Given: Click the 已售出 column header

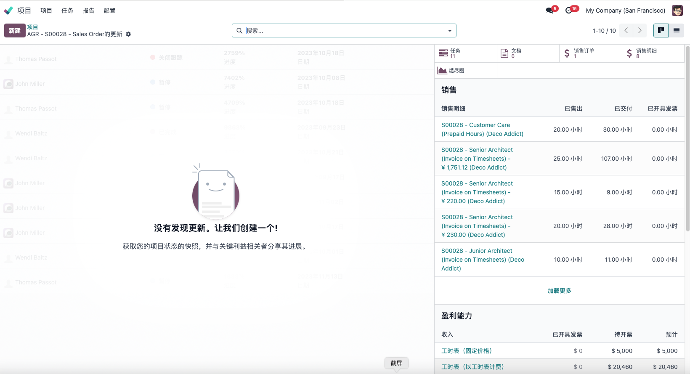Looking at the screenshot, I should pos(573,108).
